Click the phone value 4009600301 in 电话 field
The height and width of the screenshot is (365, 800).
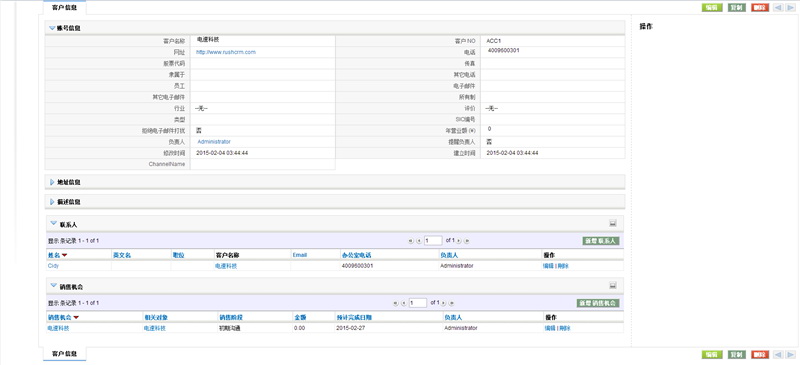tap(504, 51)
